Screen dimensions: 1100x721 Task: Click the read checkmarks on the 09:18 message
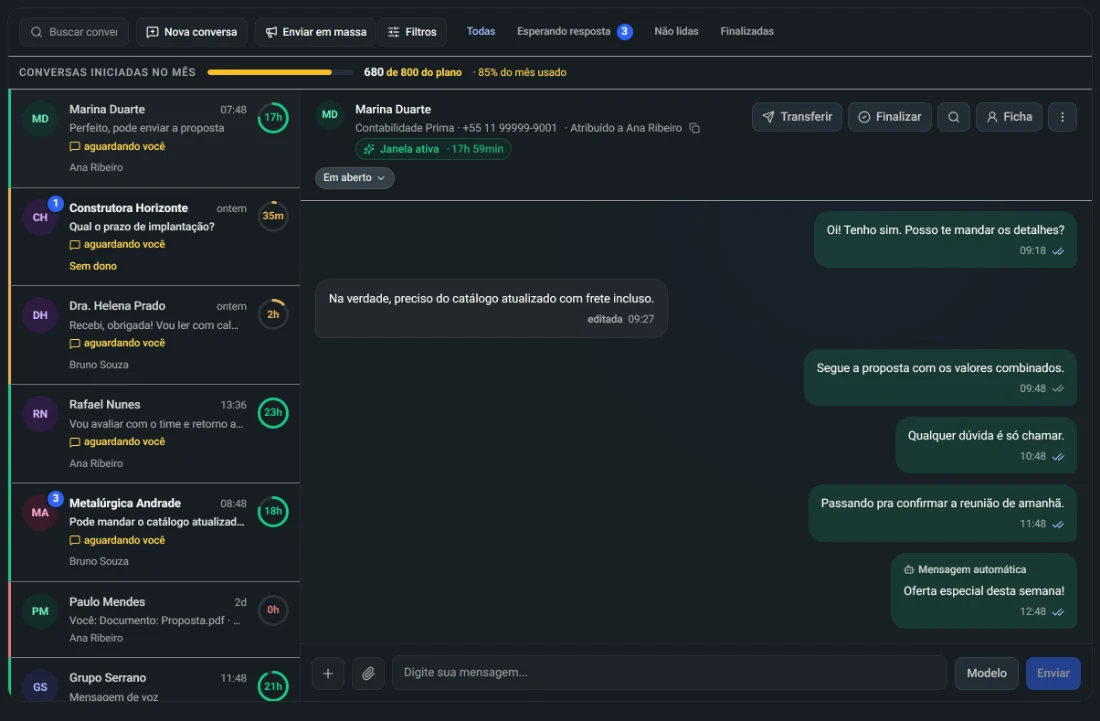click(x=1058, y=251)
